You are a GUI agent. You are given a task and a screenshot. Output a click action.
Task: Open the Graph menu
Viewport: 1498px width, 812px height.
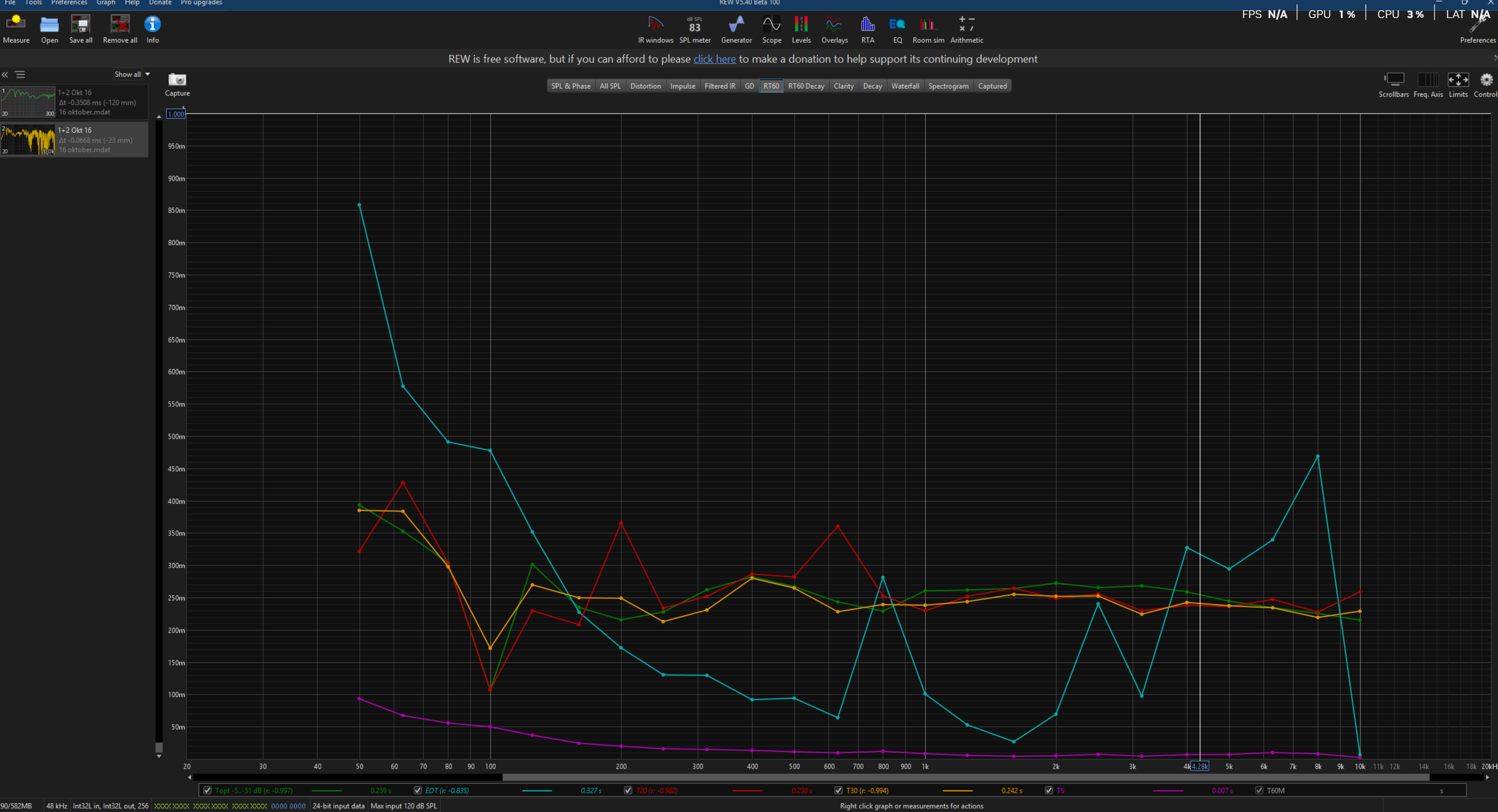[x=106, y=3]
